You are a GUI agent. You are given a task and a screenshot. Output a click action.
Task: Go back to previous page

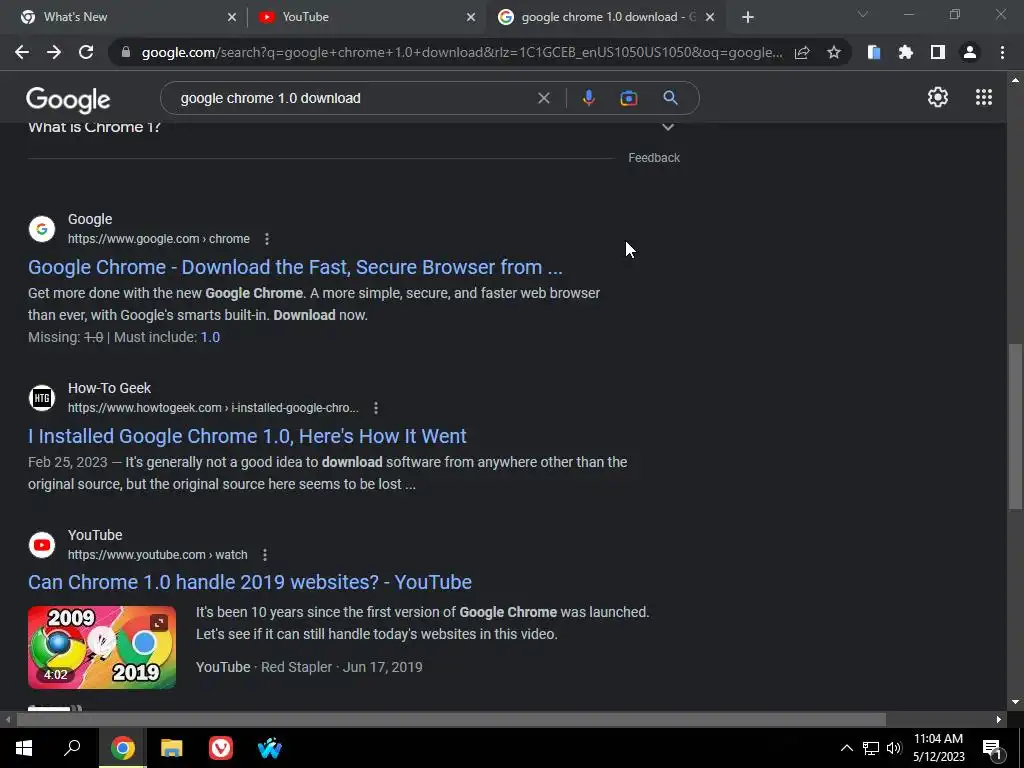[x=22, y=52]
